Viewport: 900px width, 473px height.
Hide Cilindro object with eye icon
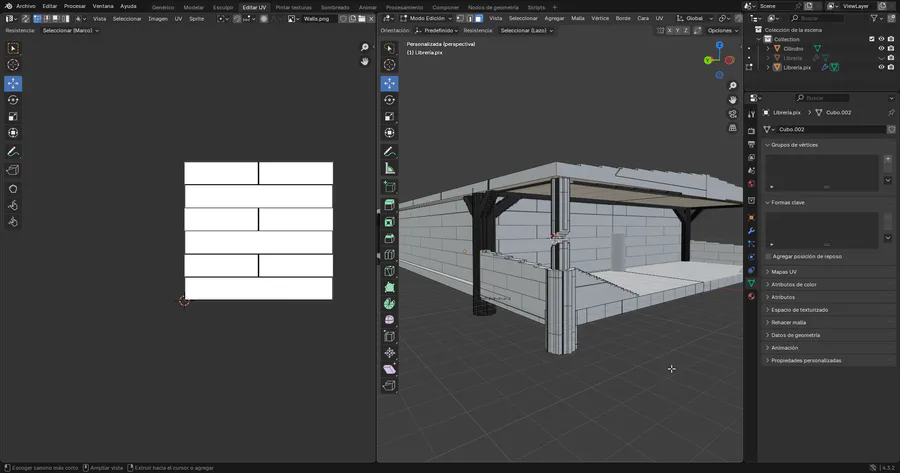click(881, 48)
